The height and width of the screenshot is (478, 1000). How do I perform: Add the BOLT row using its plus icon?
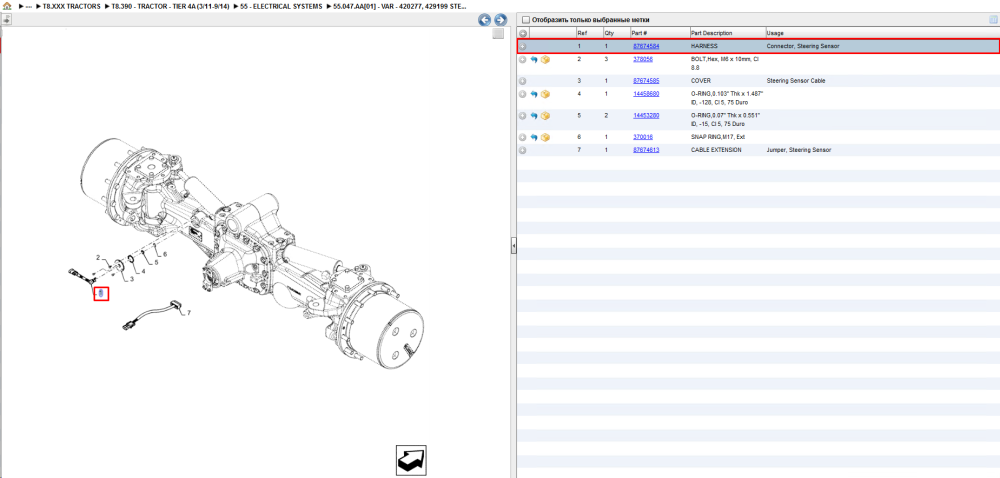(522, 59)
